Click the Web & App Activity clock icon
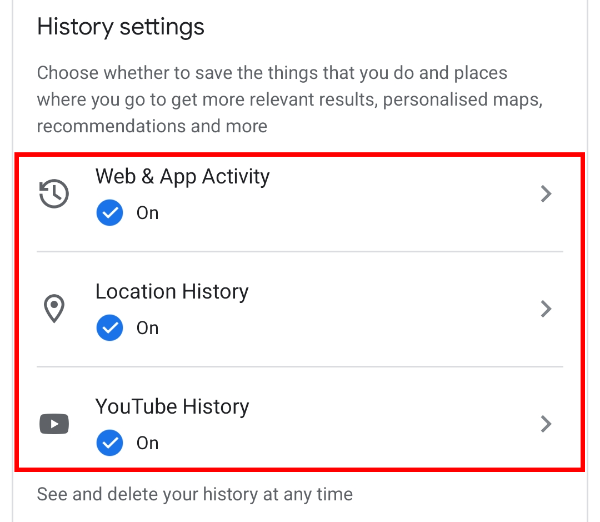The height and width of the screenshot is (522, 600). coord(54,194)
